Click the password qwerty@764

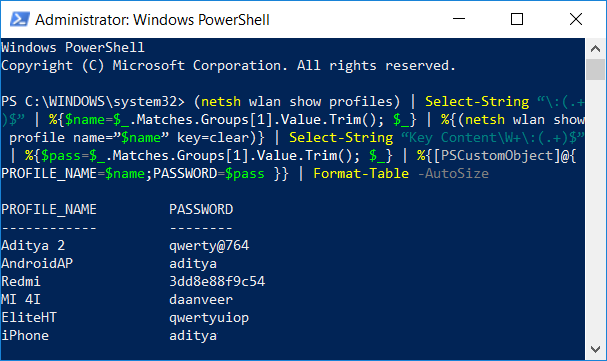[x=209, y=246]
